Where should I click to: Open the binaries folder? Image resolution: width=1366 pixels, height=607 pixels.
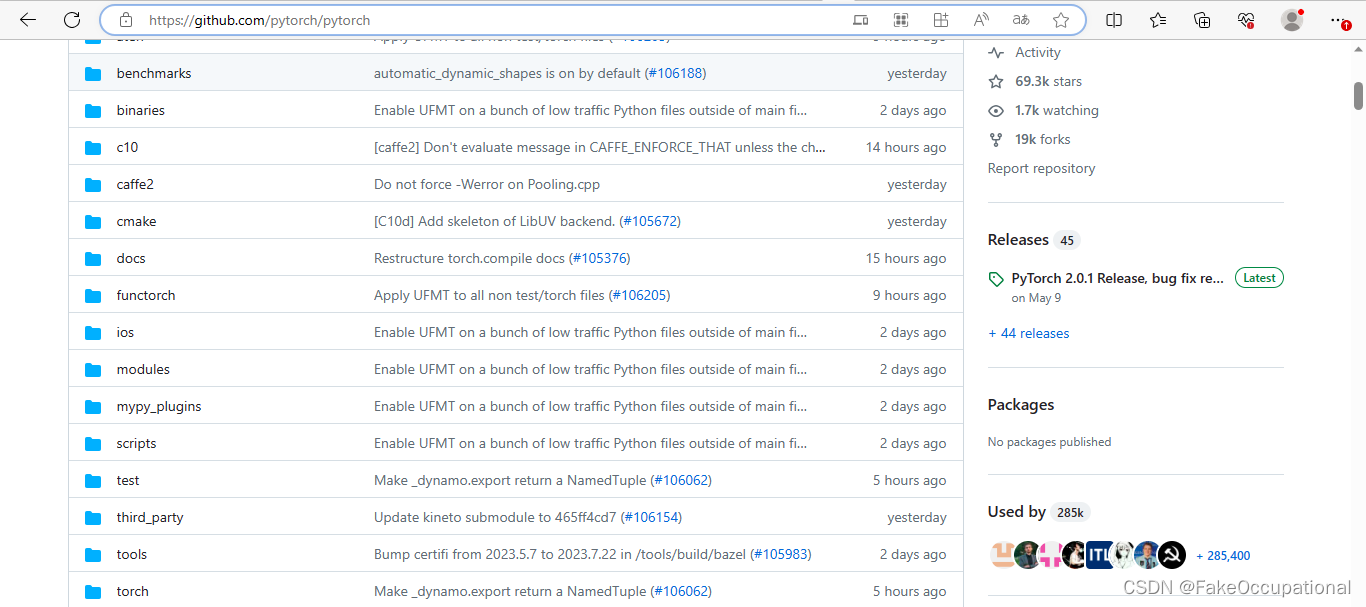(140, 110)
